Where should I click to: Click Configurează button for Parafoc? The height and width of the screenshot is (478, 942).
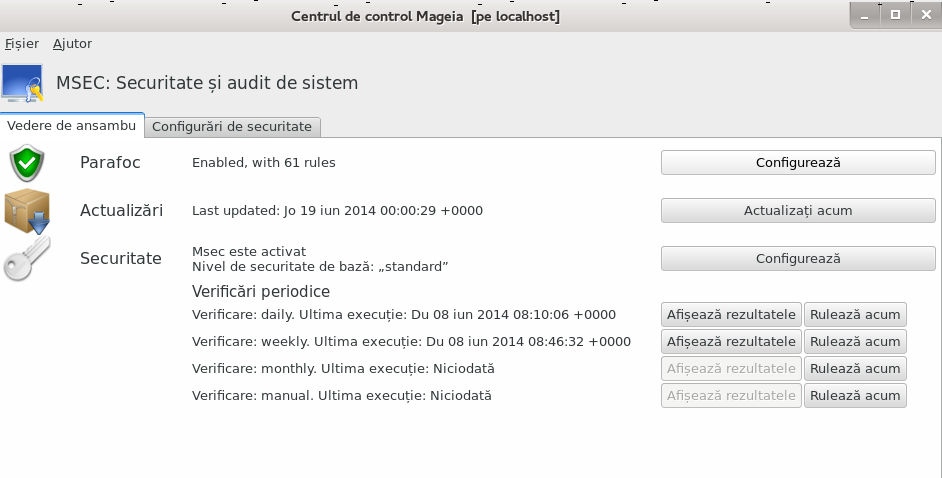(798, 163)
